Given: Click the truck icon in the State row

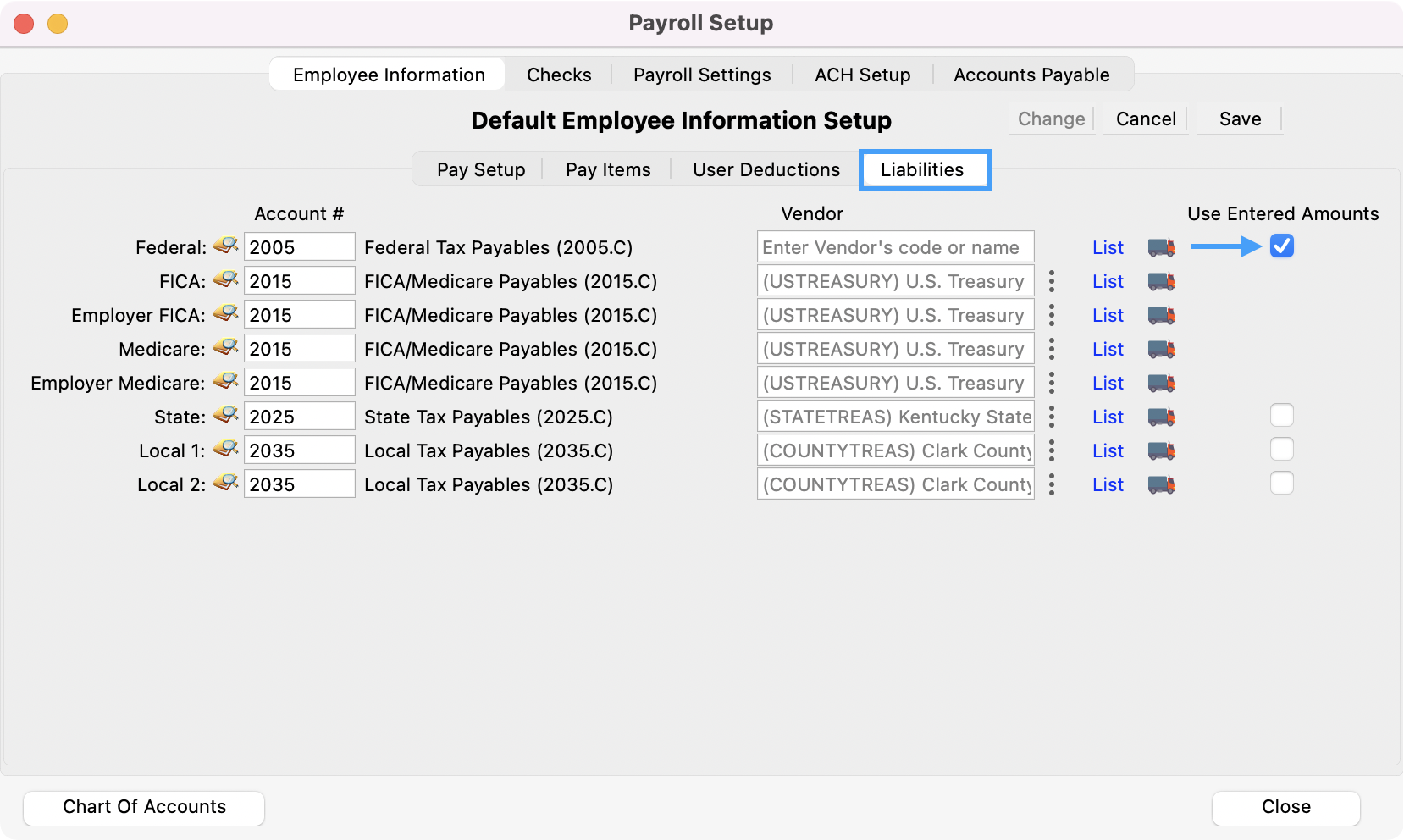Looking at the screenshot, I should (x=1161, y=417).
